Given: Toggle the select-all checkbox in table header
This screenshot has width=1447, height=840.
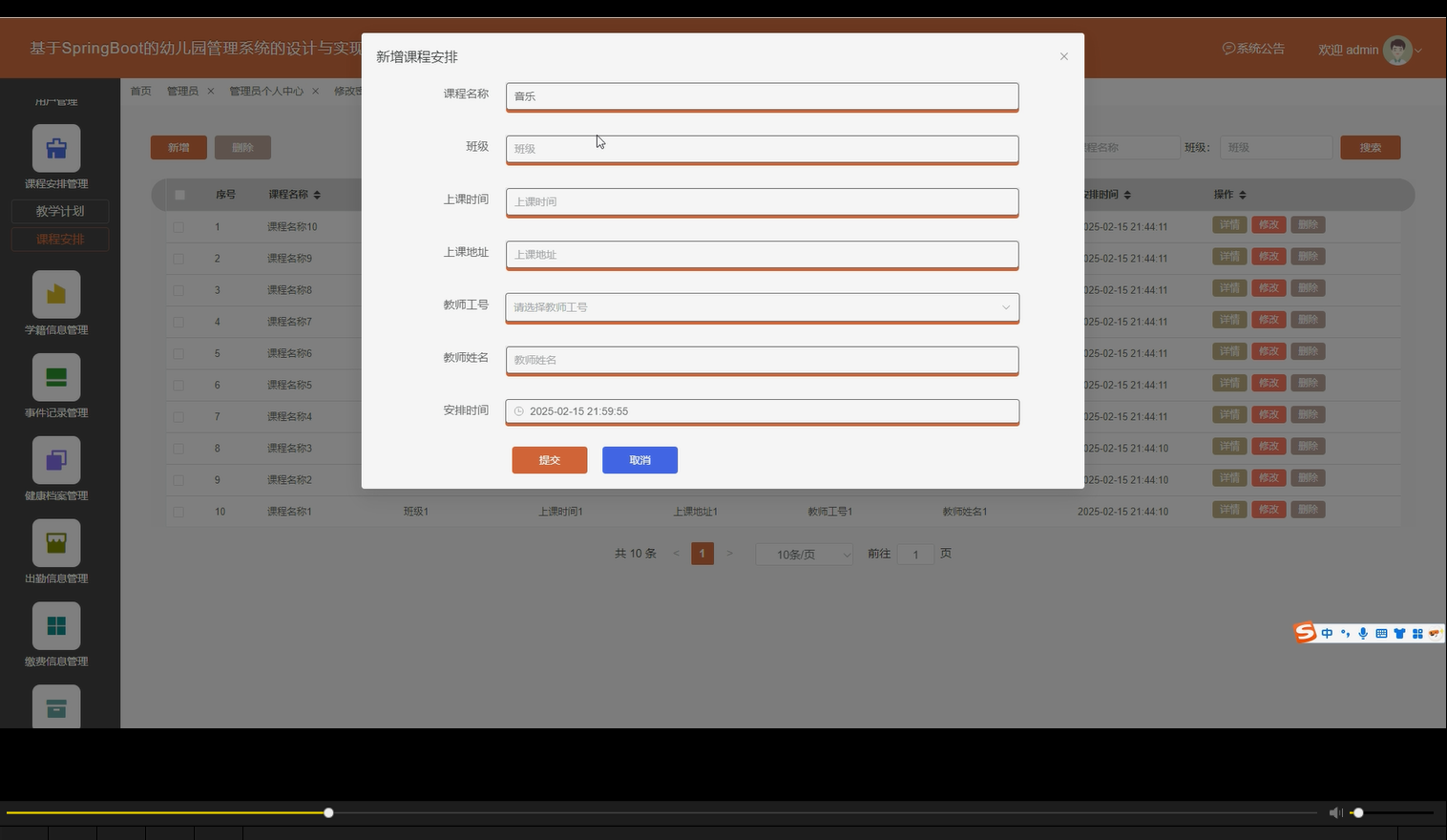Looking at the screenshot, I should click(x=179, y=195).
